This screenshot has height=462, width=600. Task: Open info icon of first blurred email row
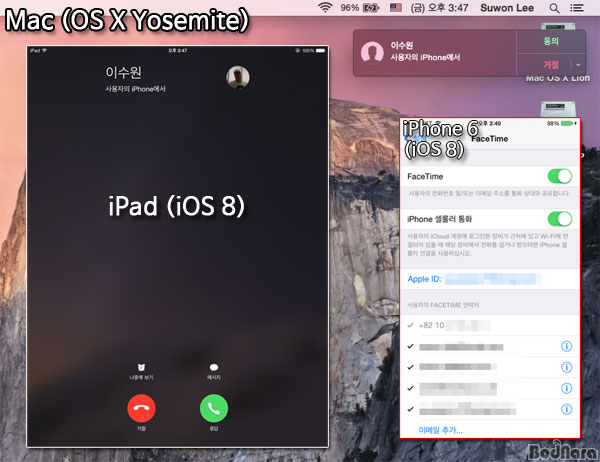point(566,346)
